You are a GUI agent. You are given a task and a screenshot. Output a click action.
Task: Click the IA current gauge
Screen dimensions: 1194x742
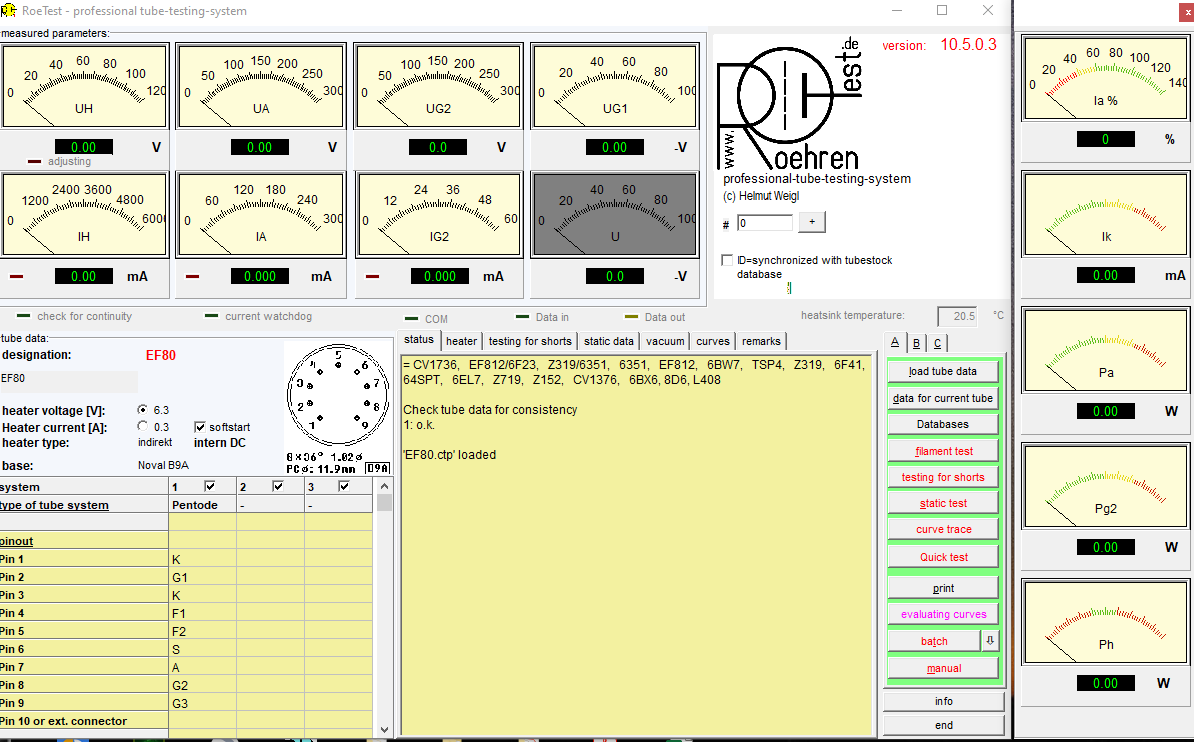tap(261, 214)
